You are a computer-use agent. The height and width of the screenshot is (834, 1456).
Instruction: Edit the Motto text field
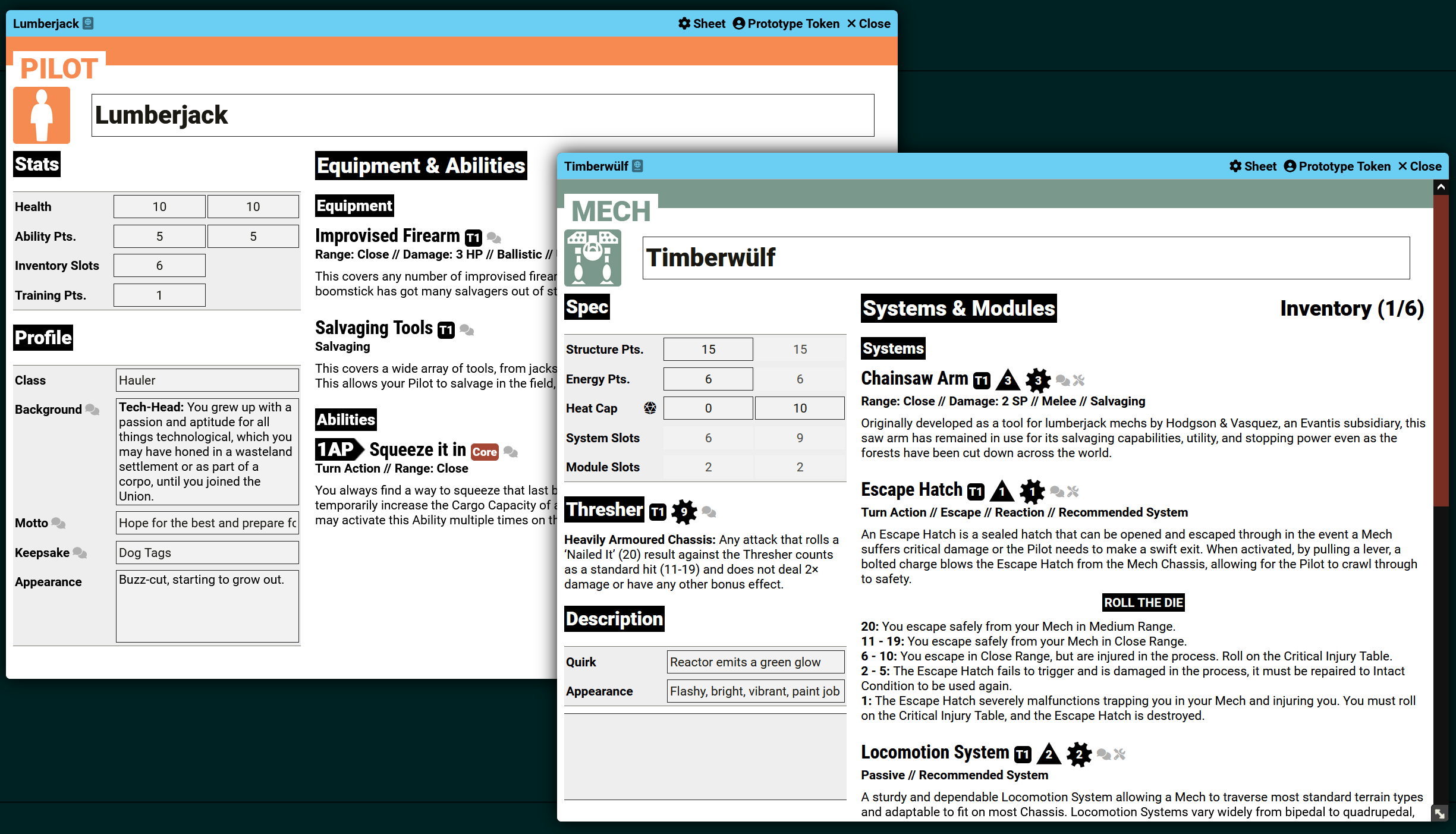pos(207,523)
